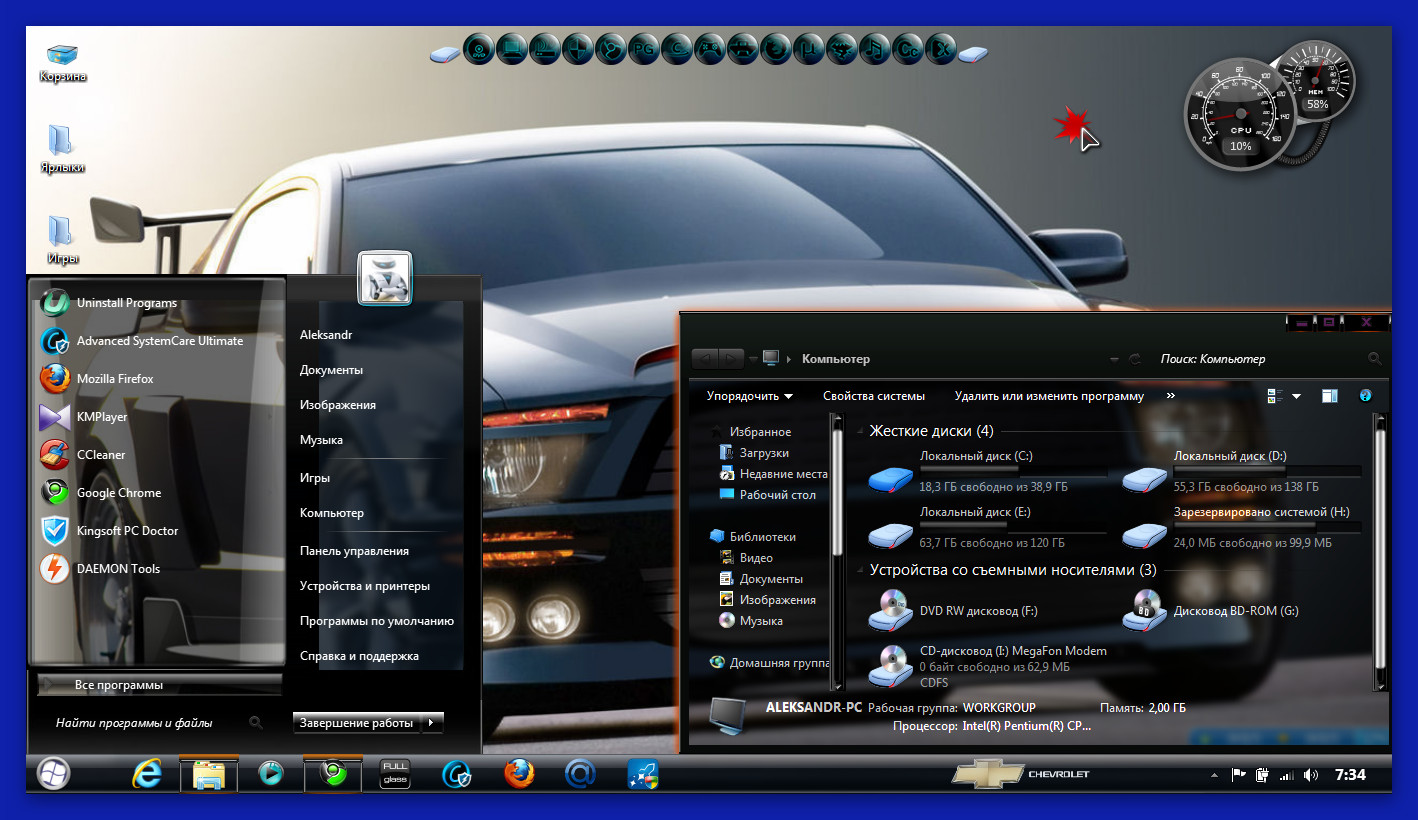Open the music note dock icon
1418x820 pixels.
[x=875, y=49]
